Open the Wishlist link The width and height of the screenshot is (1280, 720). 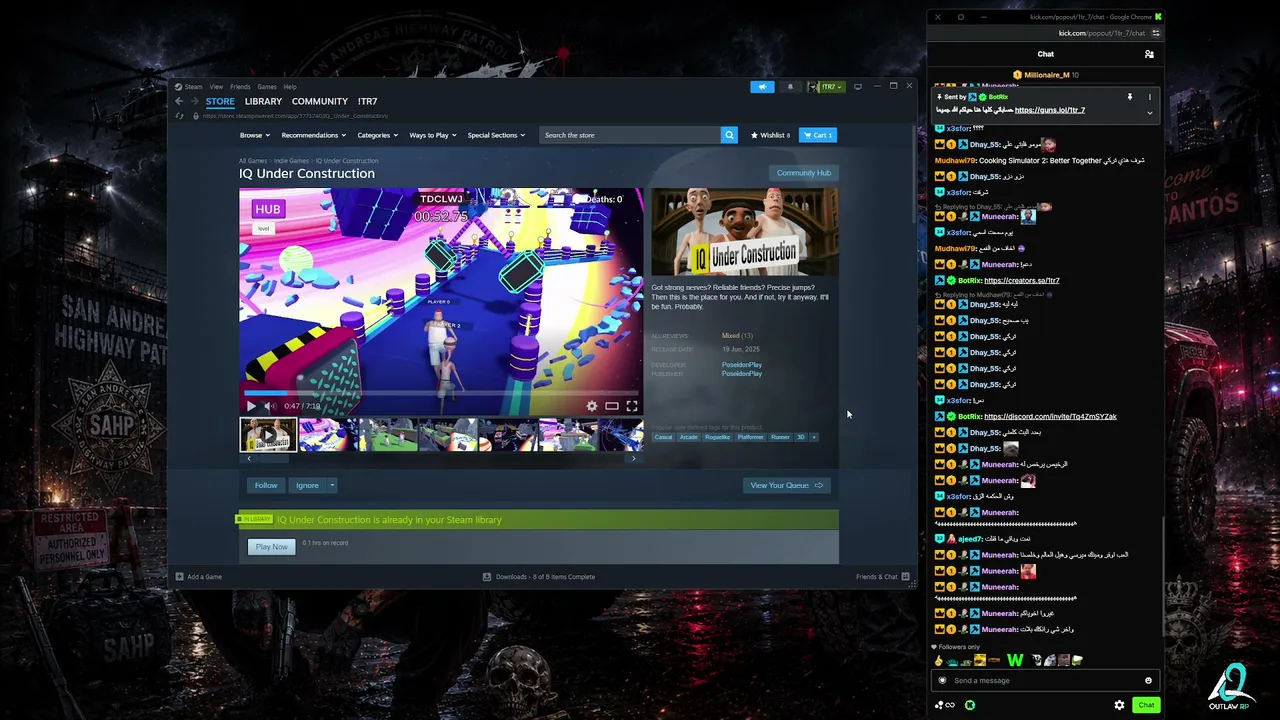tap(770, 135)
